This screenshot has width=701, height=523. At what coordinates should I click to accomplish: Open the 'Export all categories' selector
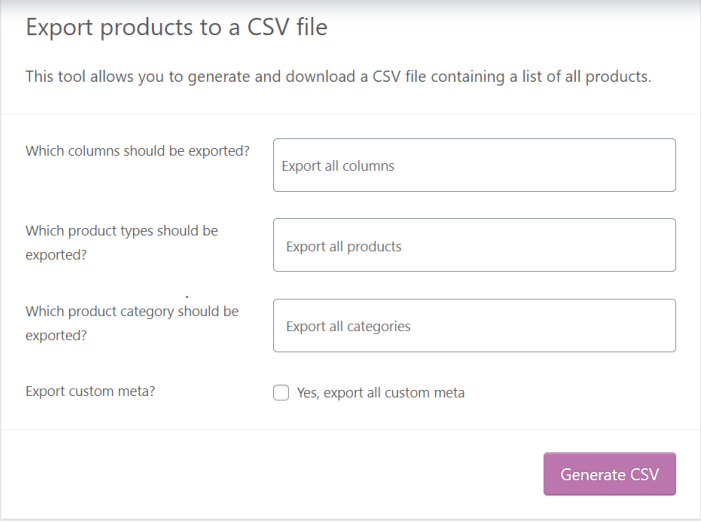(474, 326)
